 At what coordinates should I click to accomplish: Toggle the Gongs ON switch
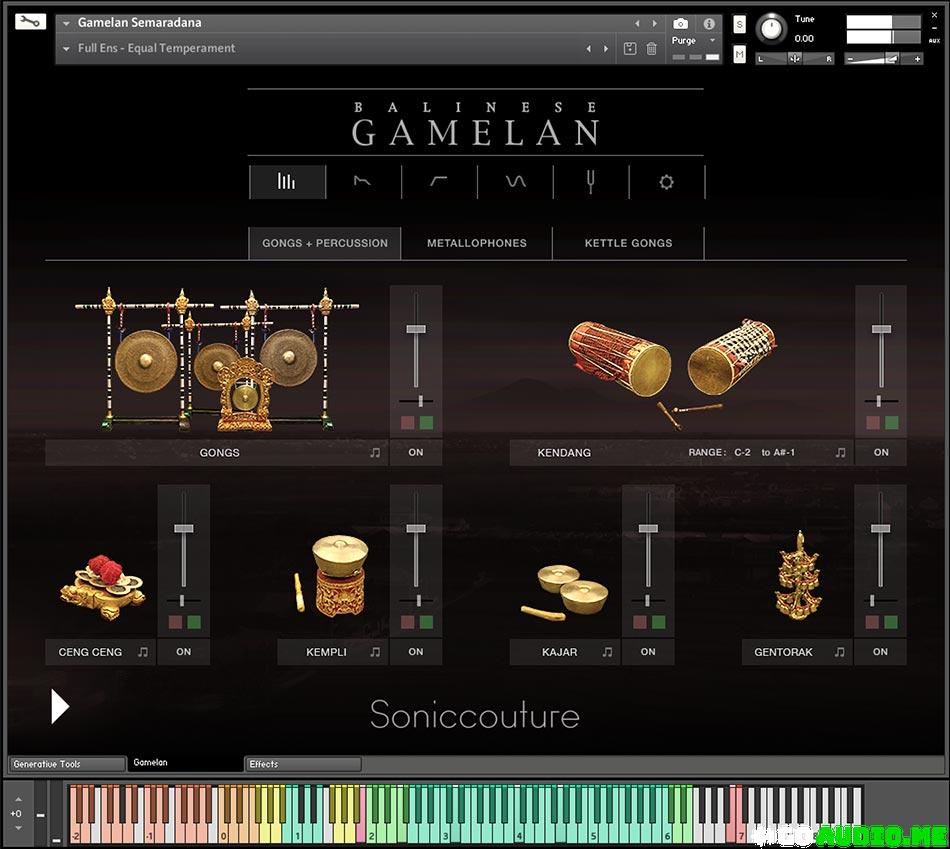pyautogui.click(x=416, y=453)
